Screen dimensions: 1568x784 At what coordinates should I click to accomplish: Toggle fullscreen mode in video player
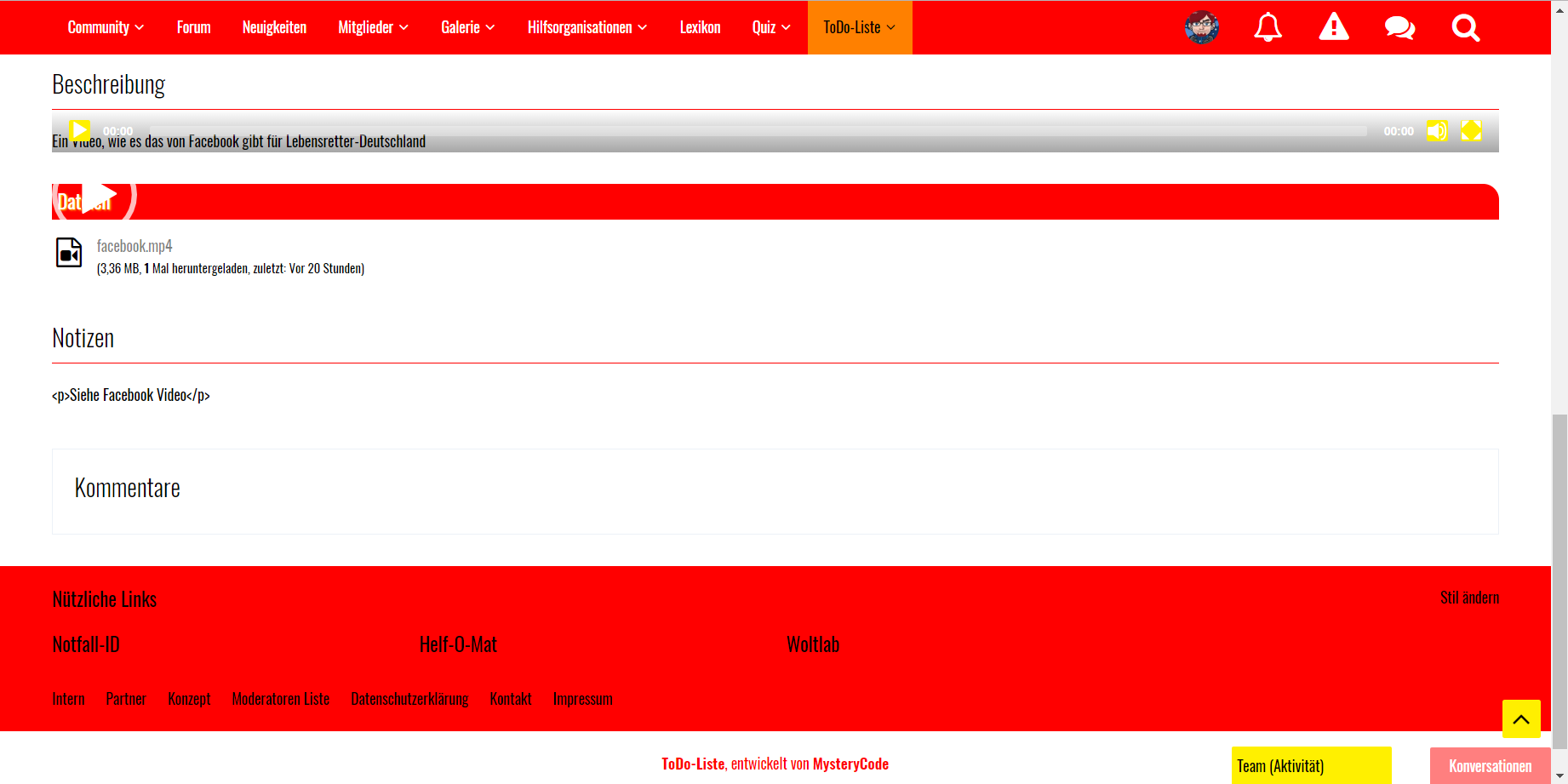tap(1471, 130)
